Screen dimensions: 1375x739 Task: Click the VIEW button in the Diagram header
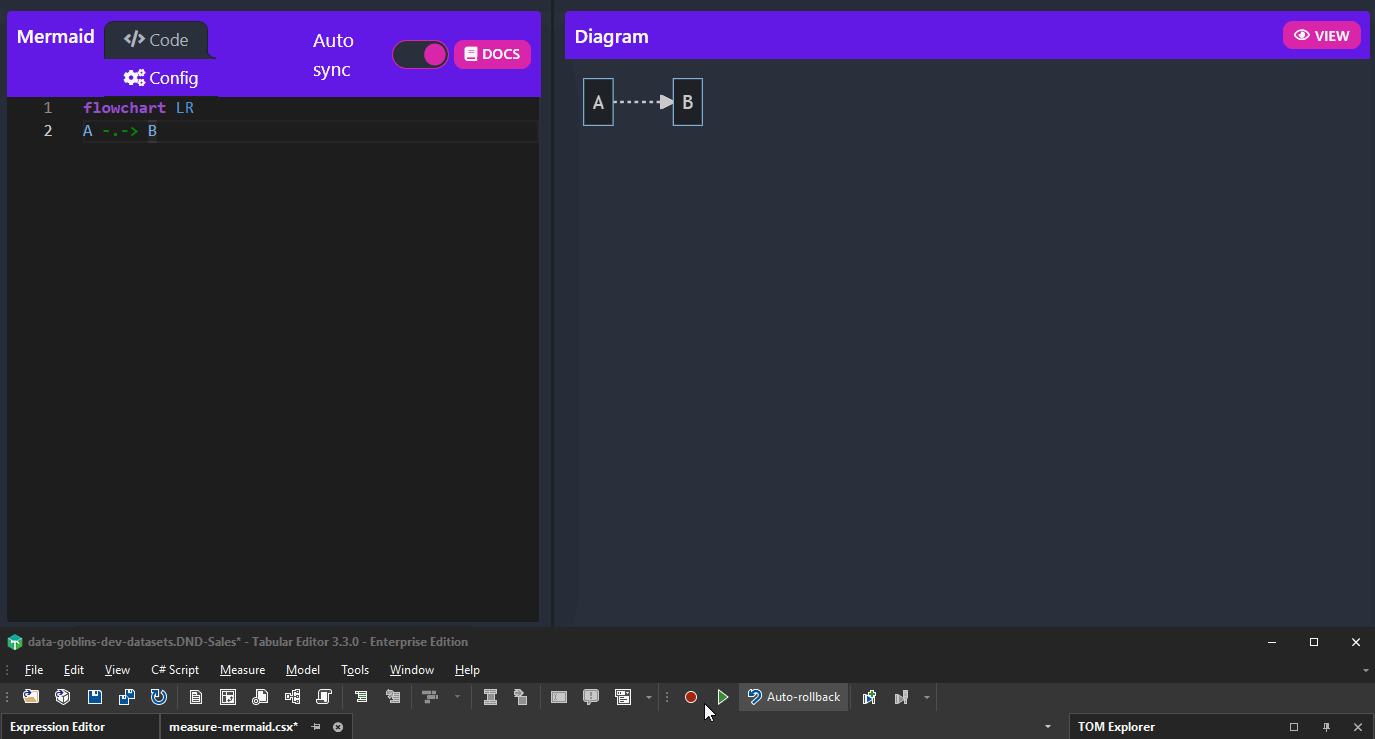pos(1322,35)
